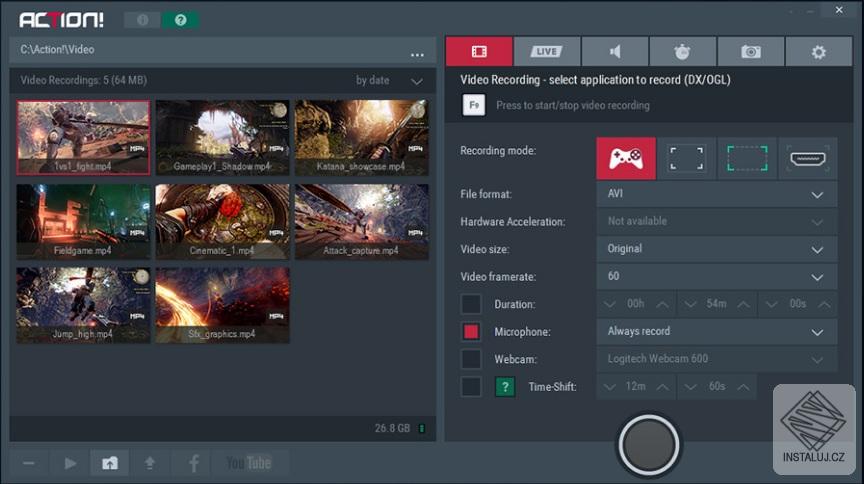Increase the Duration minutes value
The width and height of the screenshot is (864, 484).
point(743,304)
